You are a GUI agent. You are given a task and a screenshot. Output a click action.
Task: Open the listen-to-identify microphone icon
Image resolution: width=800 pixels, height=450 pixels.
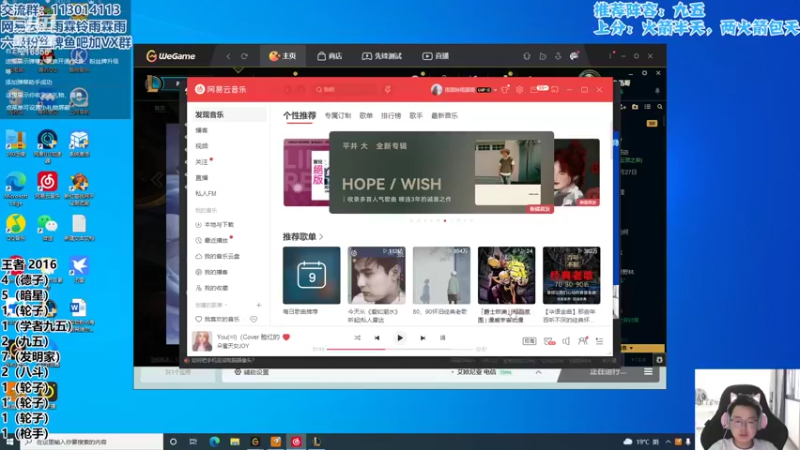pos(388,89)
